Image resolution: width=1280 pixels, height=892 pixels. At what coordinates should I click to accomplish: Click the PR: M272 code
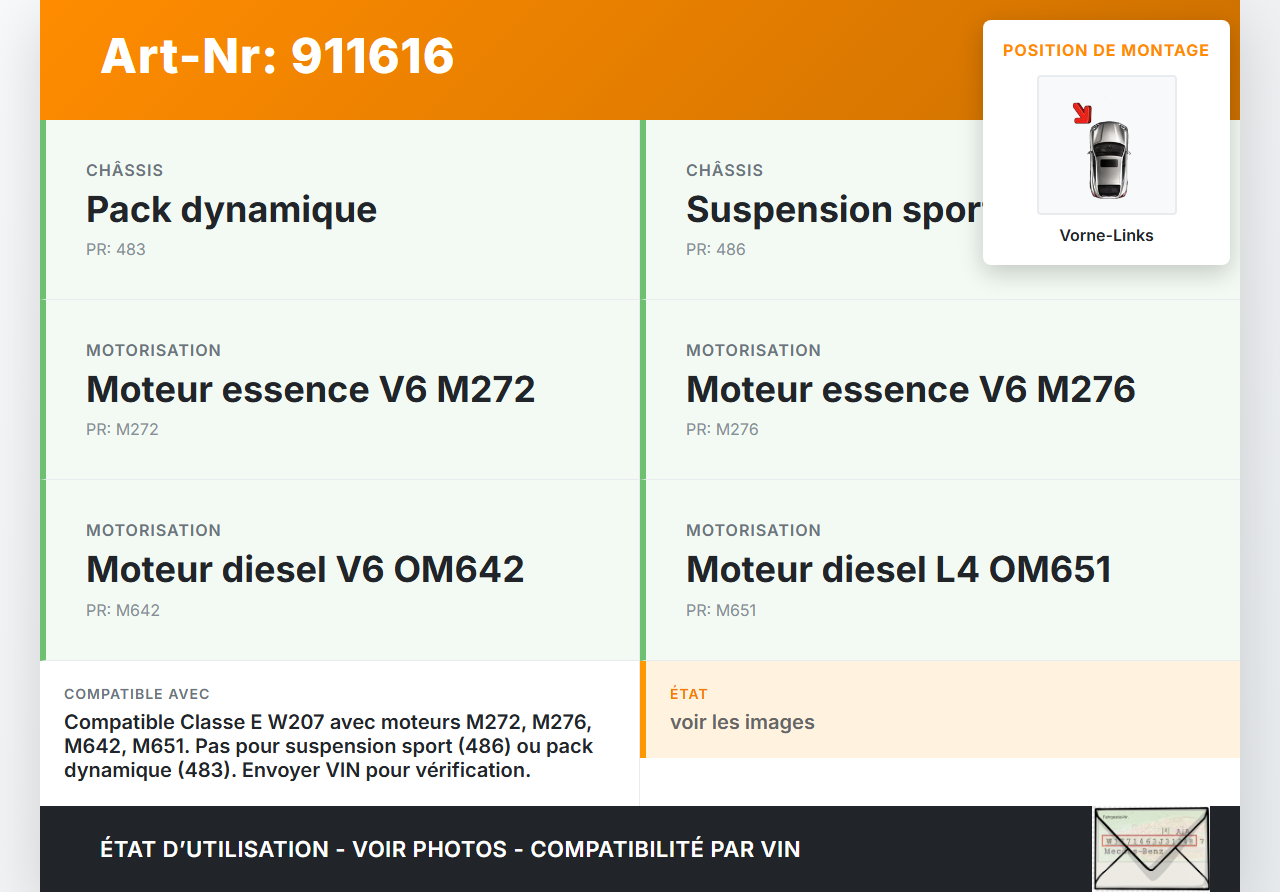tap(122, 429)
